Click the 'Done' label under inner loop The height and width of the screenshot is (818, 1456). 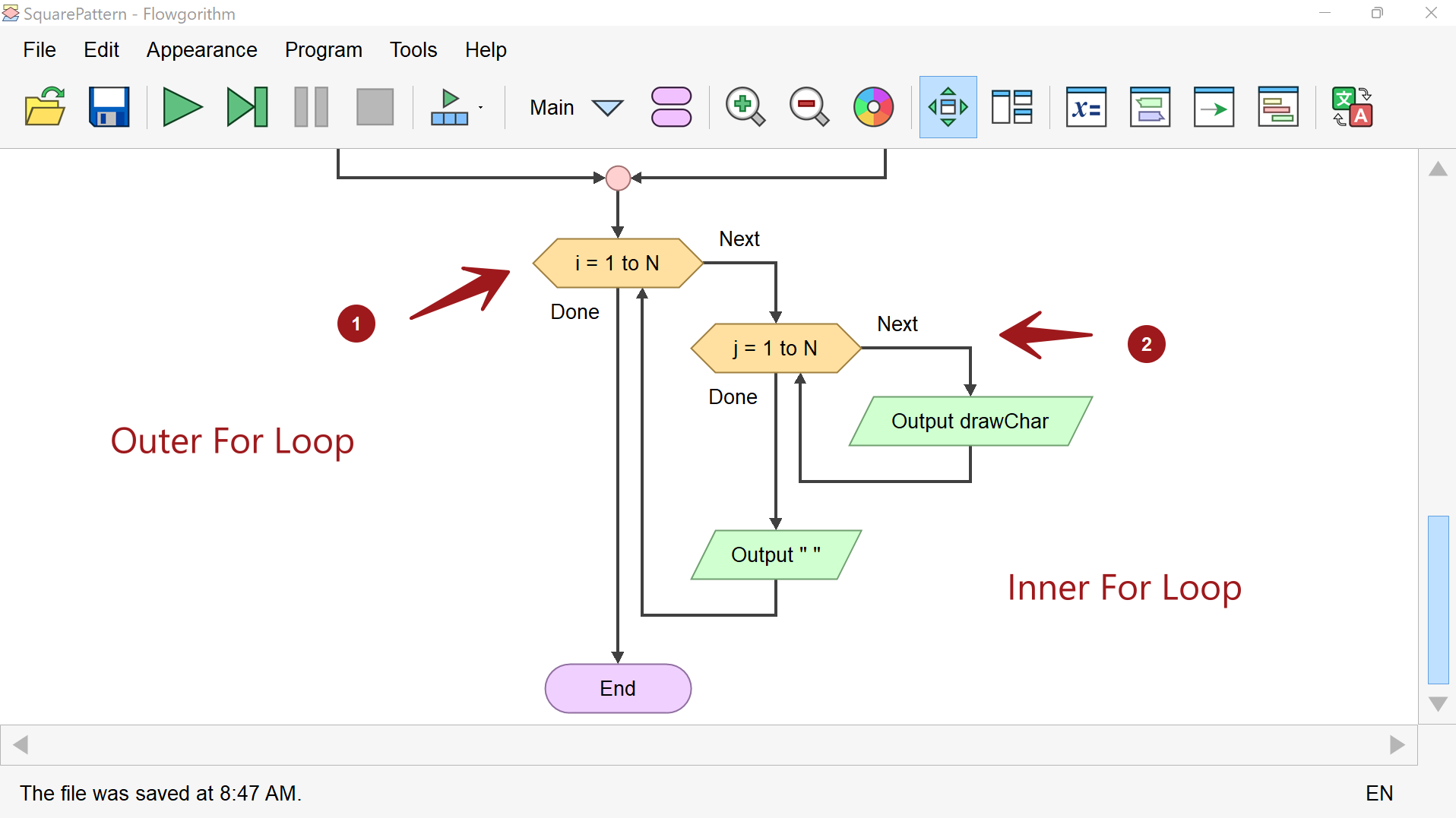[x=733, y=396]
